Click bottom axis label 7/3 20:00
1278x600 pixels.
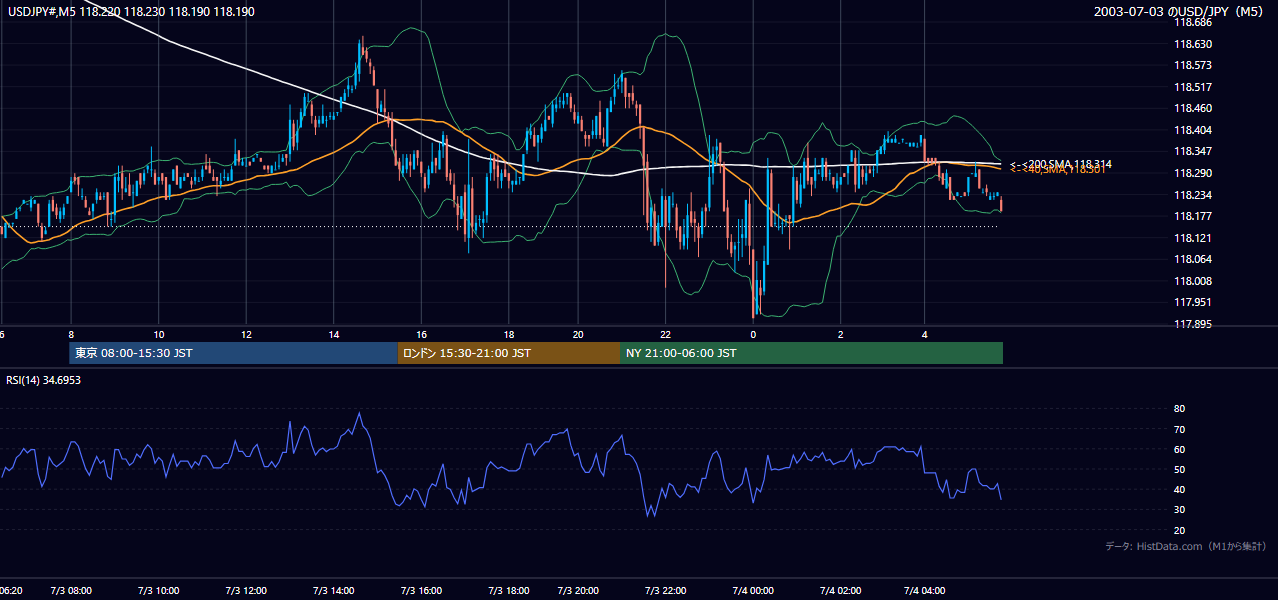tap(578, 591)
